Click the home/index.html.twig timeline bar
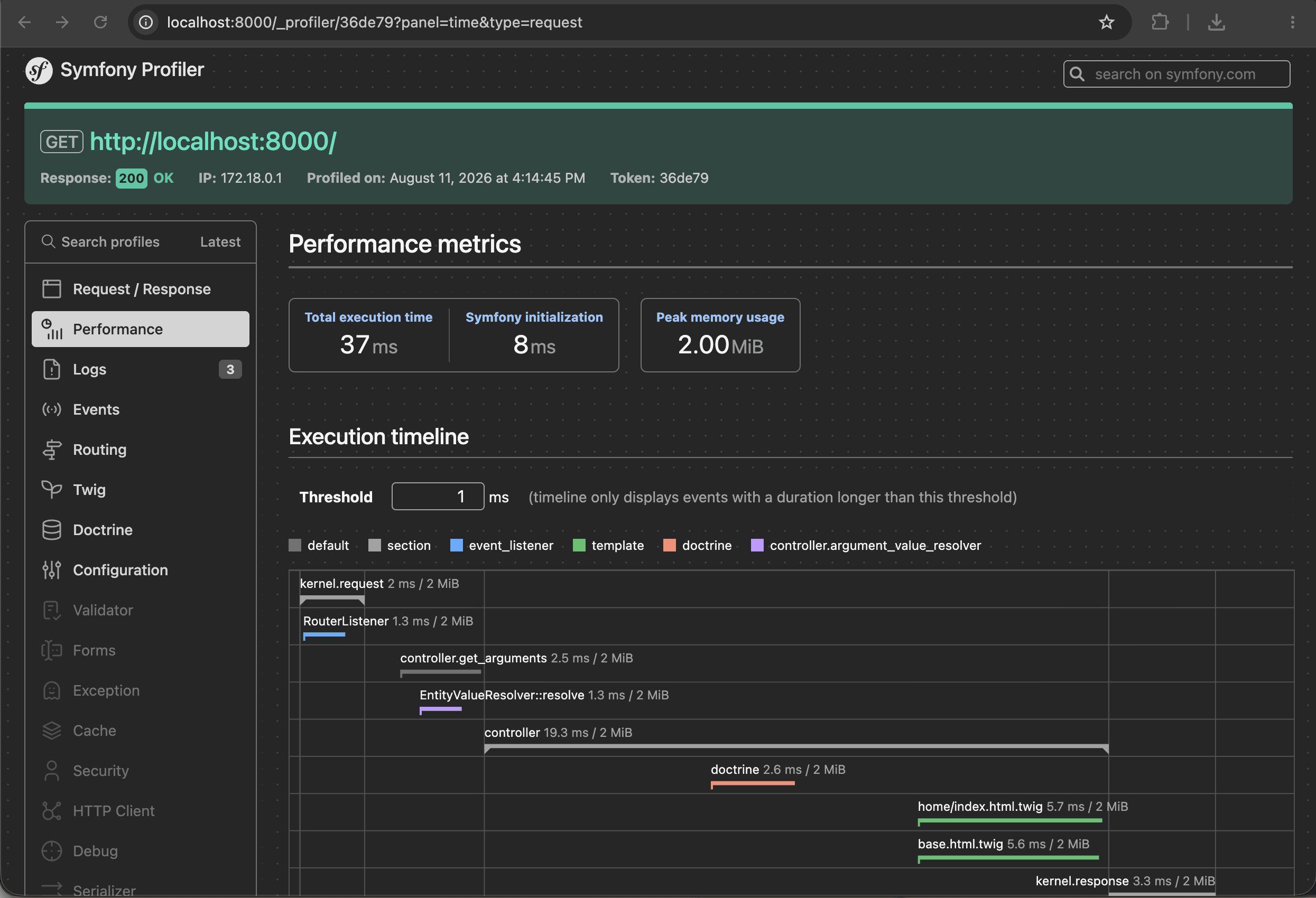Image resolution: width=1316 pixels, height=898 pixels. (1009, 821)
